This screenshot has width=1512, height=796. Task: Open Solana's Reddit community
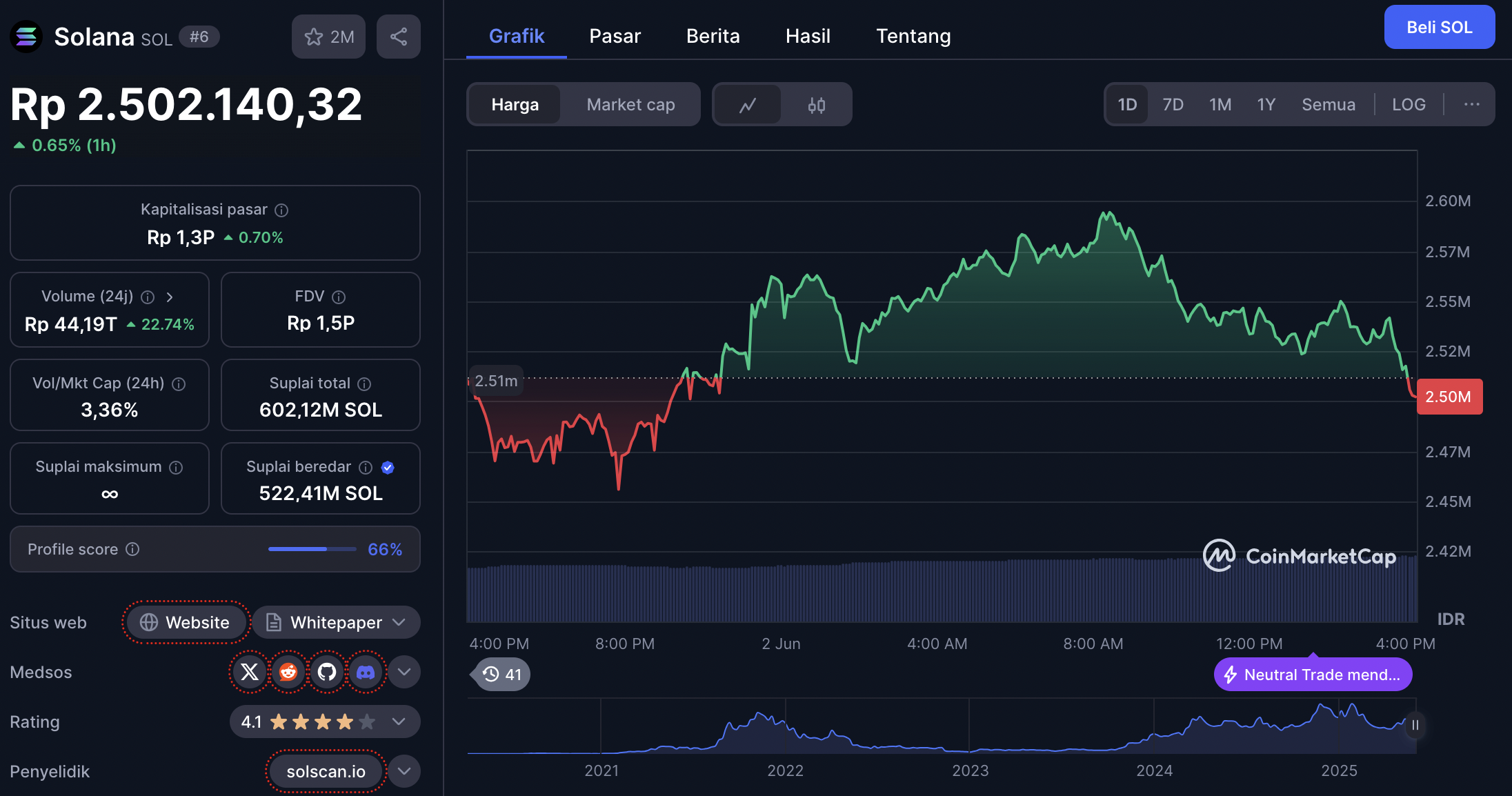[288, 672]
